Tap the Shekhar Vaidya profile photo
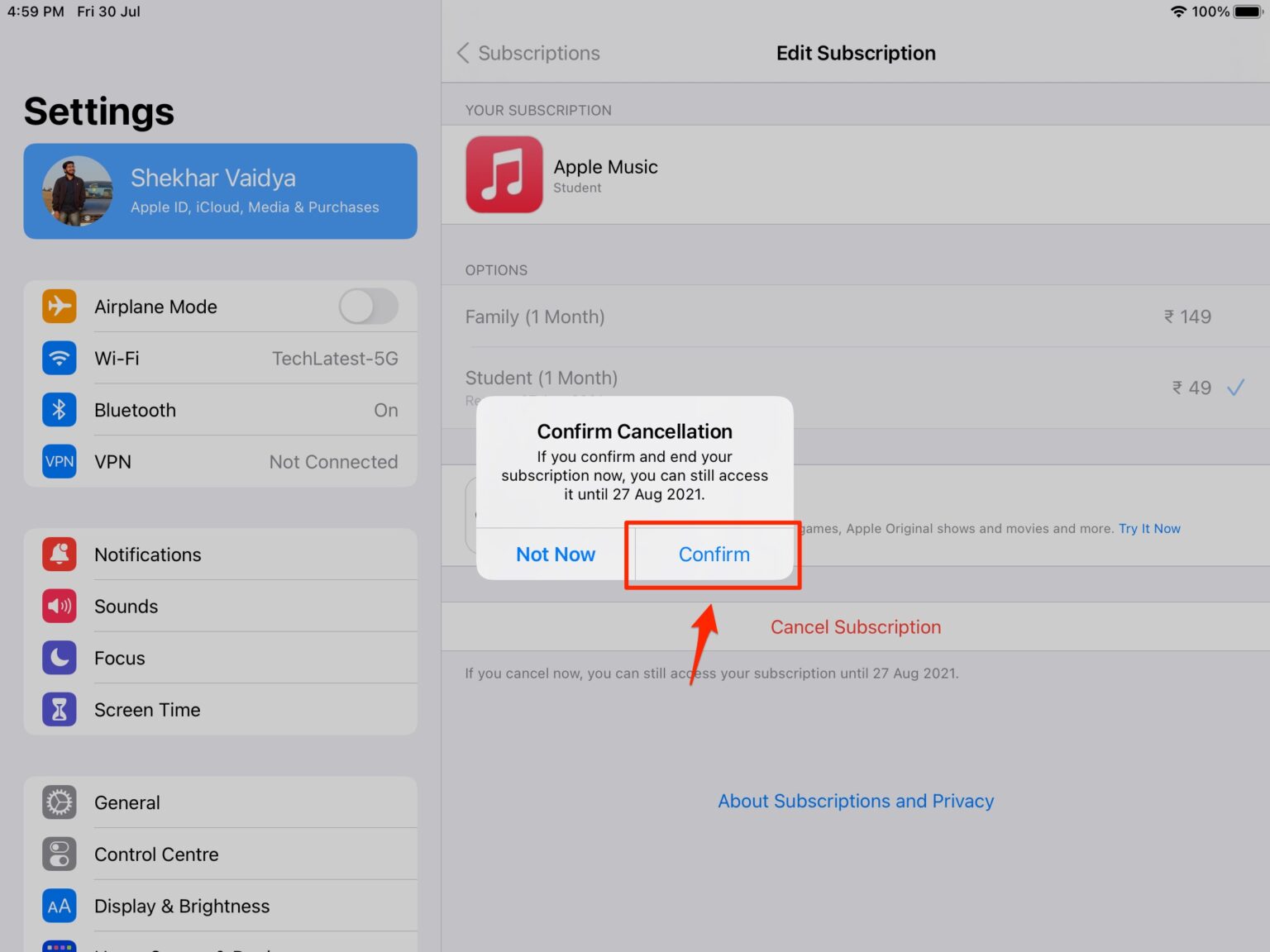 click(78, 191)
